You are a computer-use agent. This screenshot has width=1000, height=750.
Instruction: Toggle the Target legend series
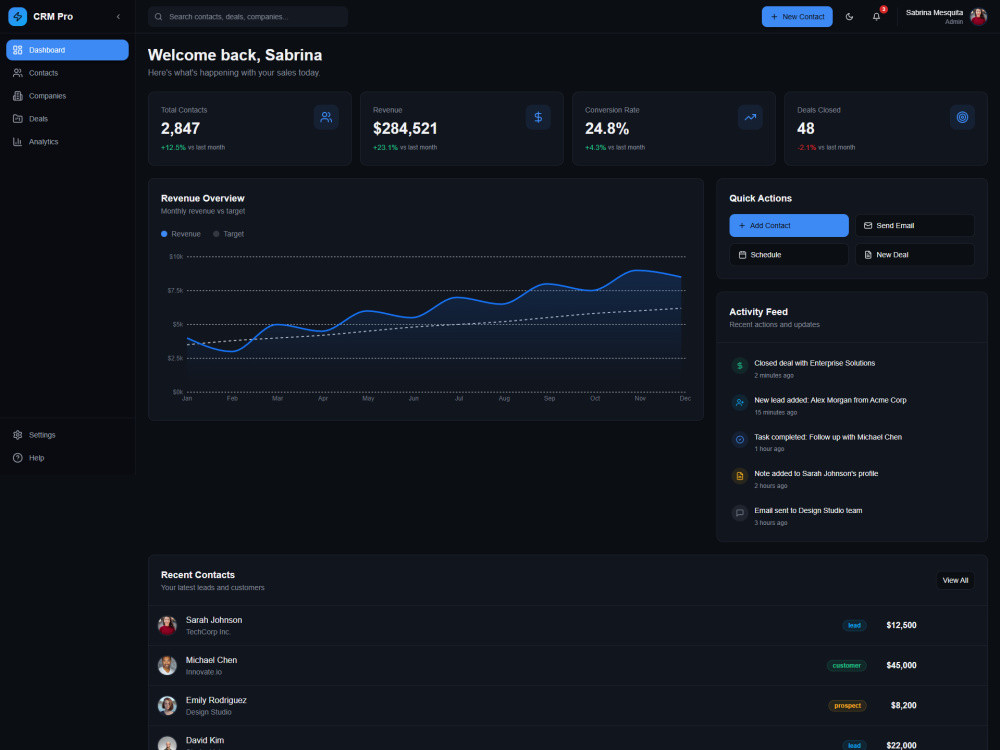point(228,234)
